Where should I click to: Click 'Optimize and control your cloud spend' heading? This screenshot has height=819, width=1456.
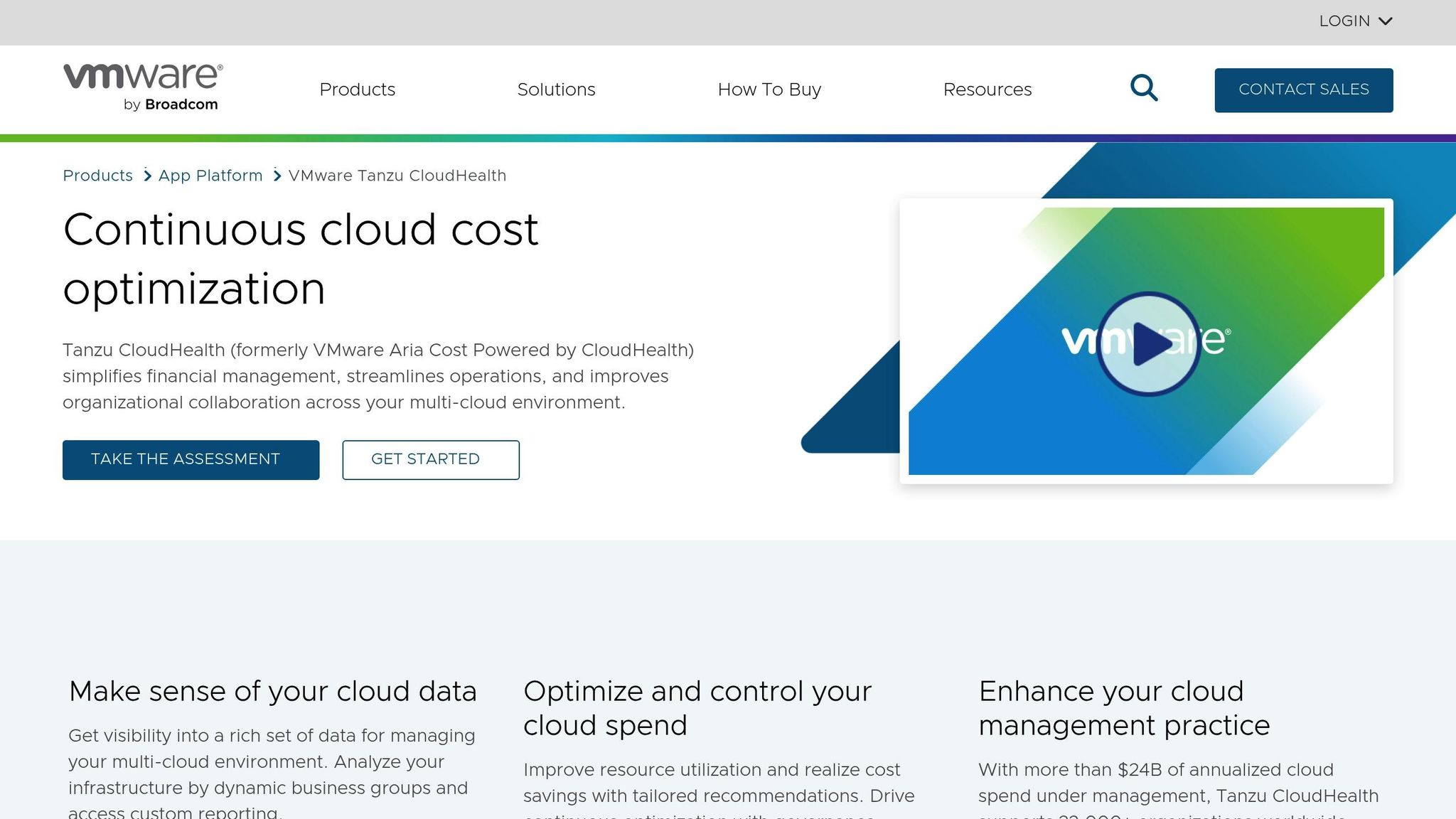(x=697, y=708)
